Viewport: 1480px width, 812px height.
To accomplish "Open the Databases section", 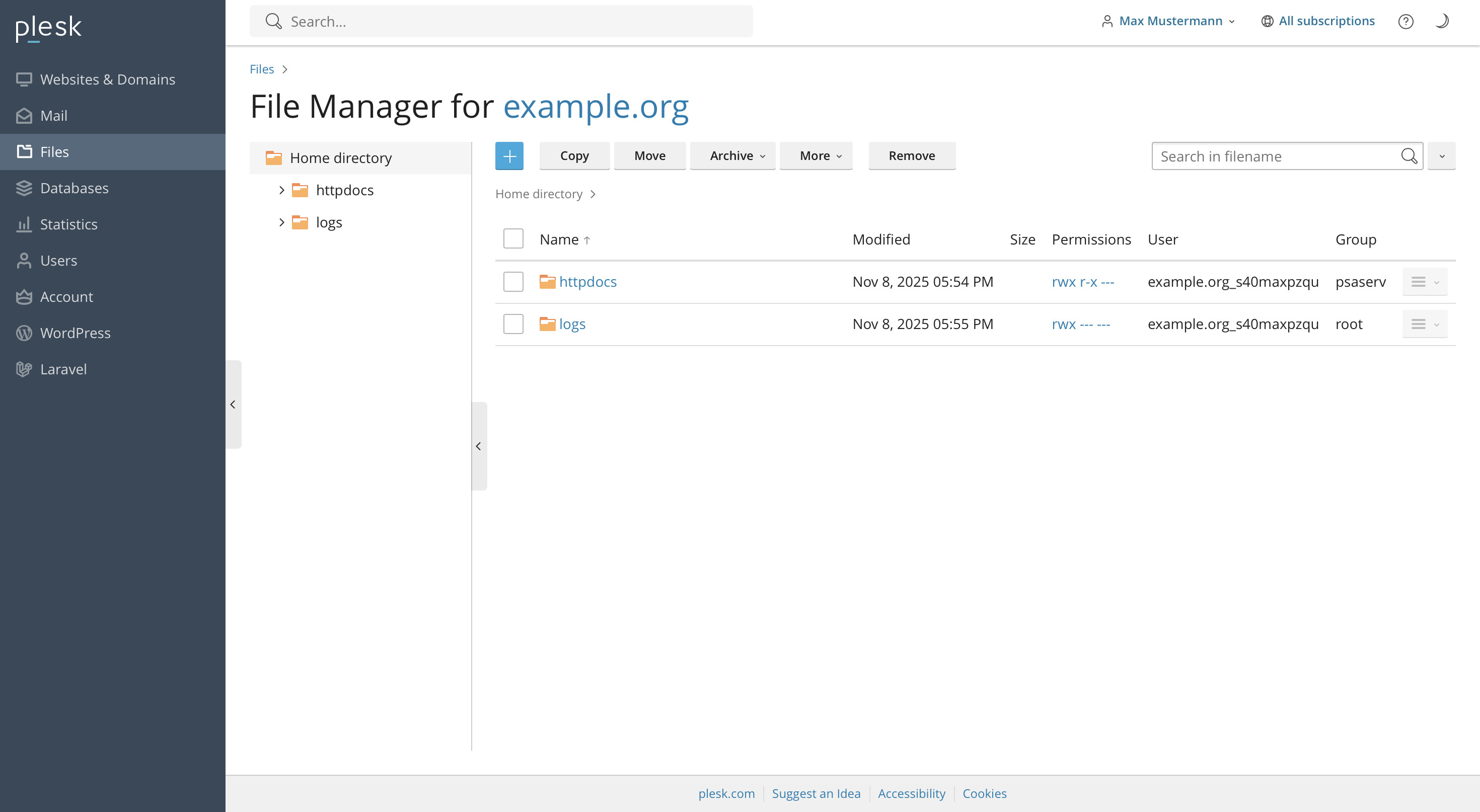I will 74,188.
